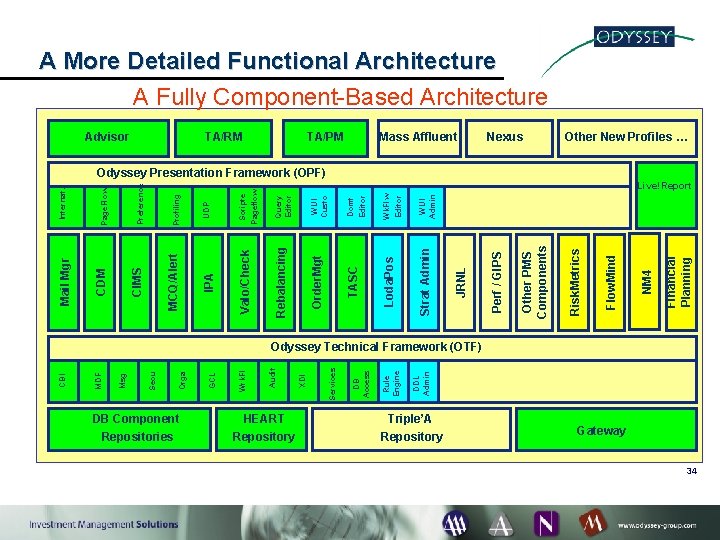Click the Audit component in OTF row

273,381
